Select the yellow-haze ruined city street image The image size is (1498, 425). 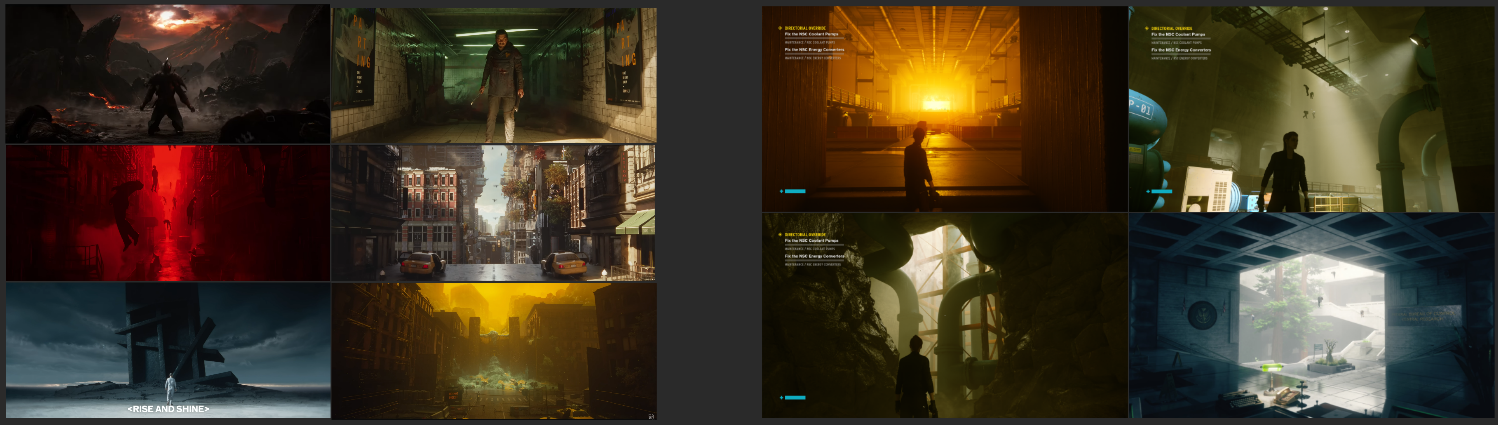pos(494,351)
